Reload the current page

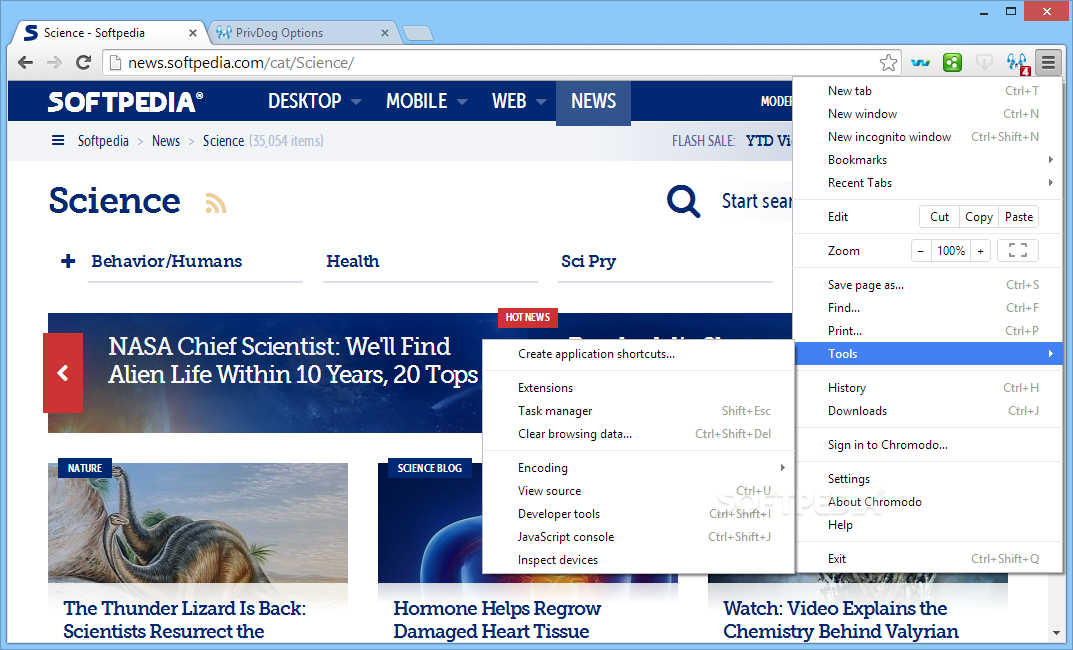(83, 63)
